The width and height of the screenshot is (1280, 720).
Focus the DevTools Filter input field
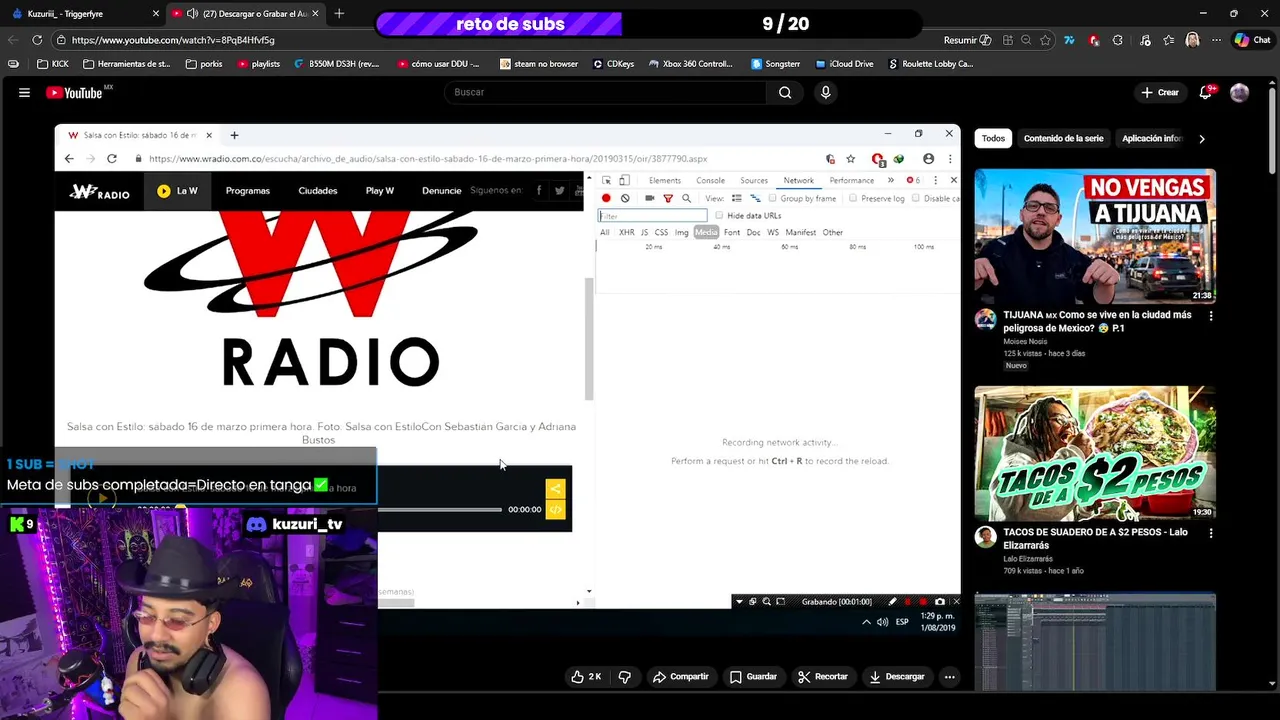(652, 215)
